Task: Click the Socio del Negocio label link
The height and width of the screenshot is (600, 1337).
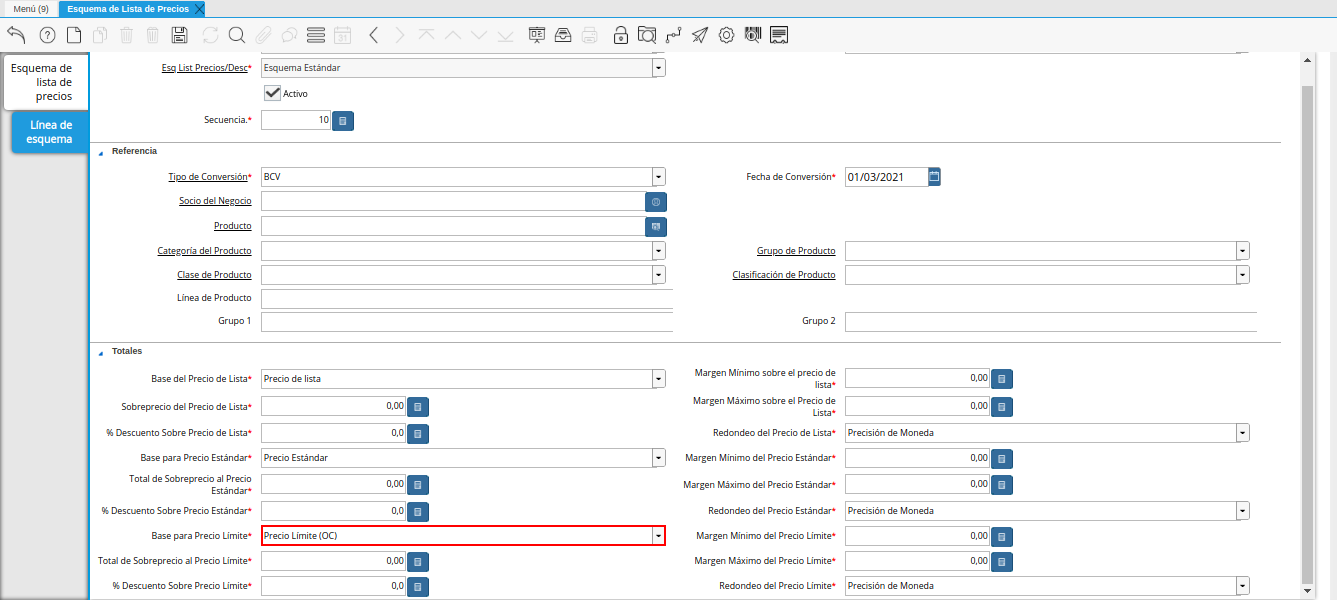Action: [x=215, y=201]
